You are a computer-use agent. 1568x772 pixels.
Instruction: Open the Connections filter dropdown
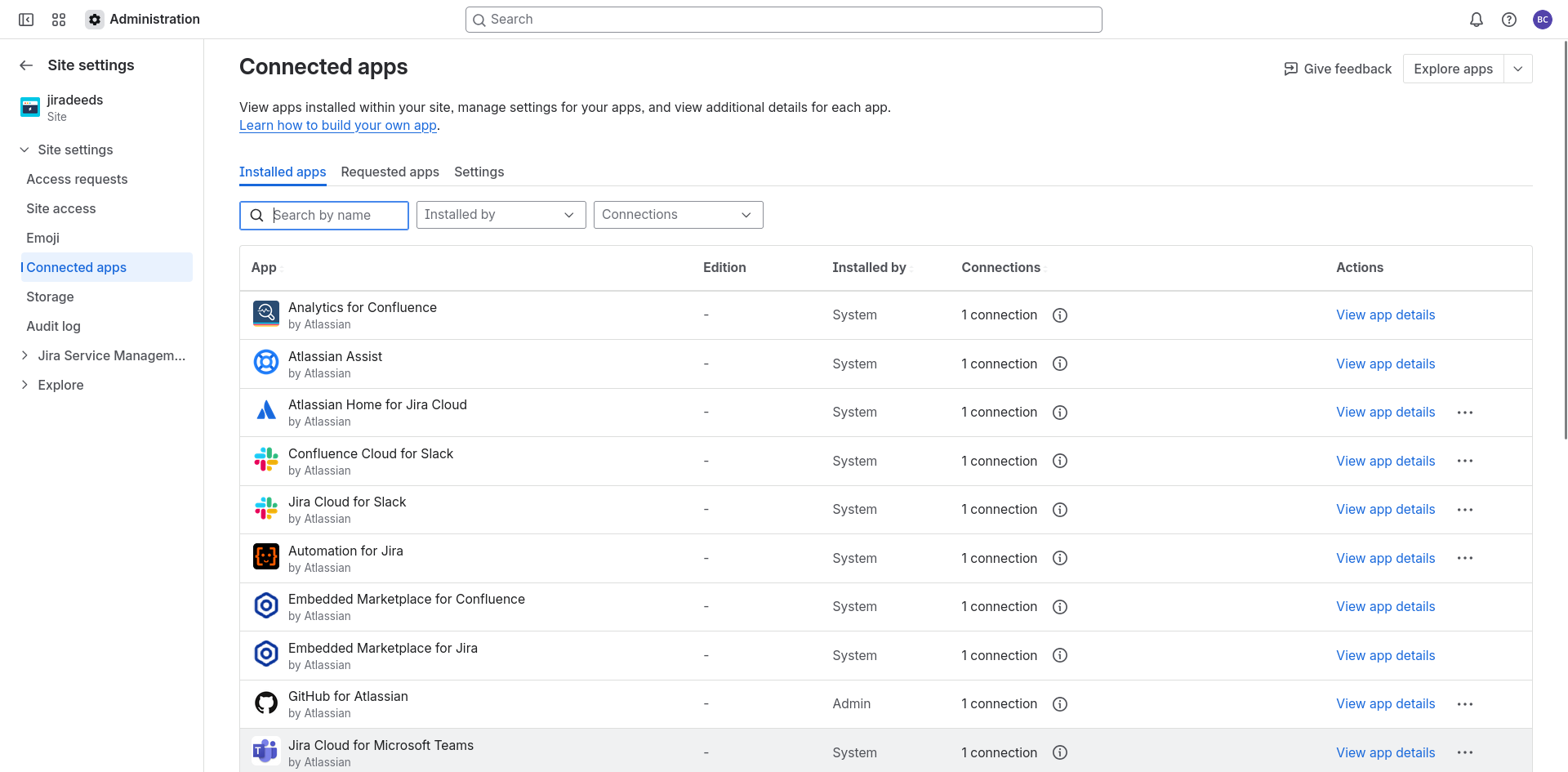[678, 215]
